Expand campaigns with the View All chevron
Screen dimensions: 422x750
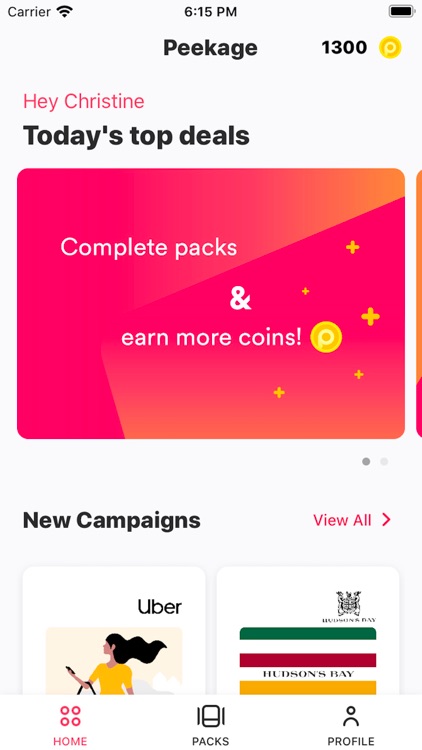click(386, 520)
